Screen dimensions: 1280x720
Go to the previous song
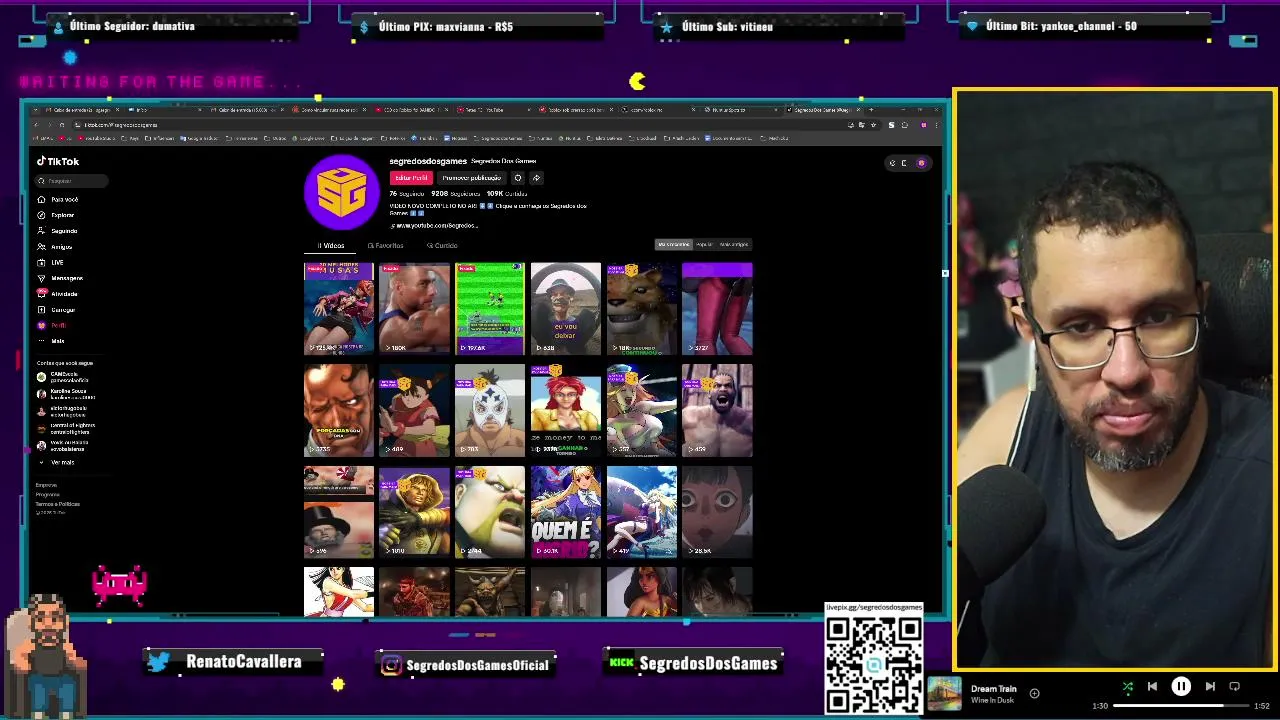[x=1152, y=686]
